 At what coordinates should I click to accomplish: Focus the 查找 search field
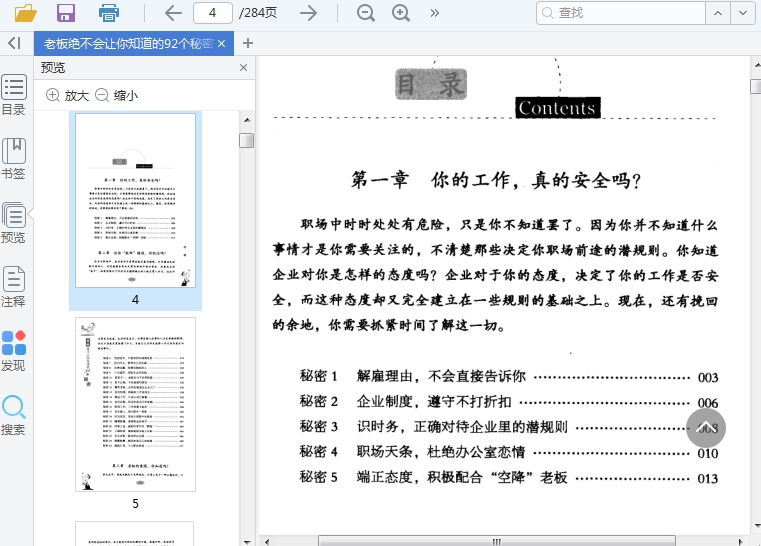point(621,13)
